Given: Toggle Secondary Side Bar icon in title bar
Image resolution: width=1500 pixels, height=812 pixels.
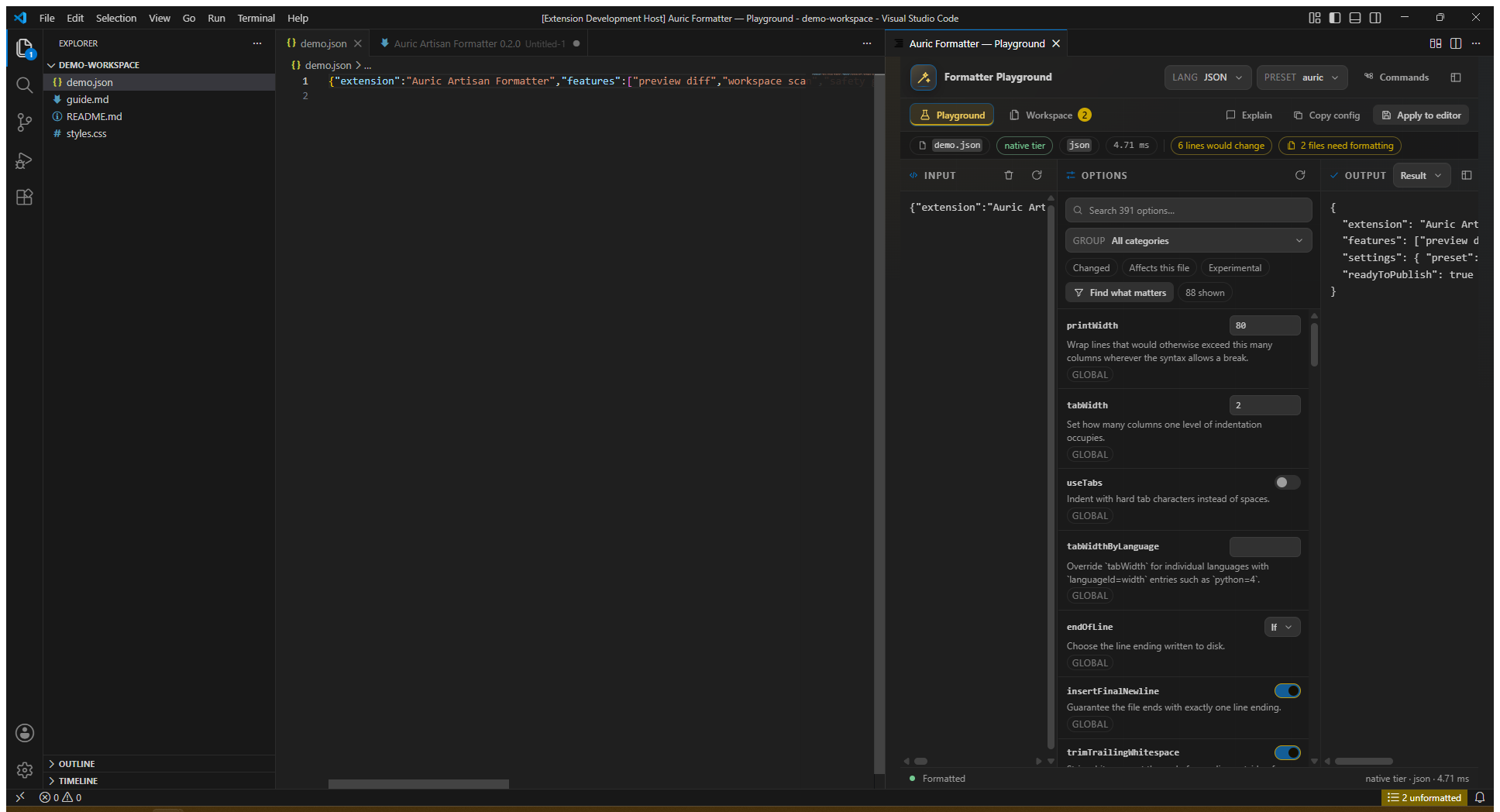Looking at the screenshot, I should (1375, 18).
